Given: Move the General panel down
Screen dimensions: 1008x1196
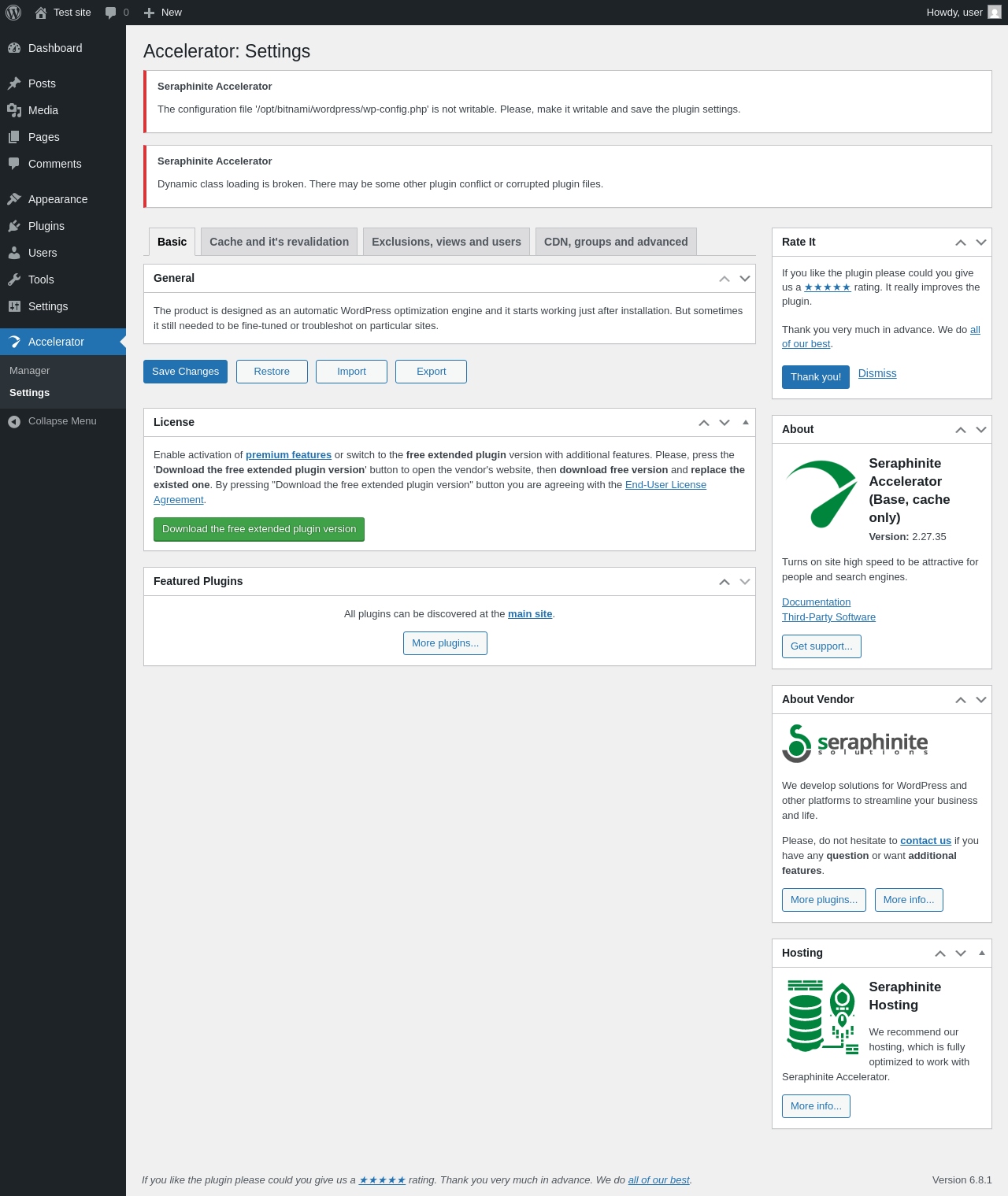Looking at the screenshot, I should (745, 279).
